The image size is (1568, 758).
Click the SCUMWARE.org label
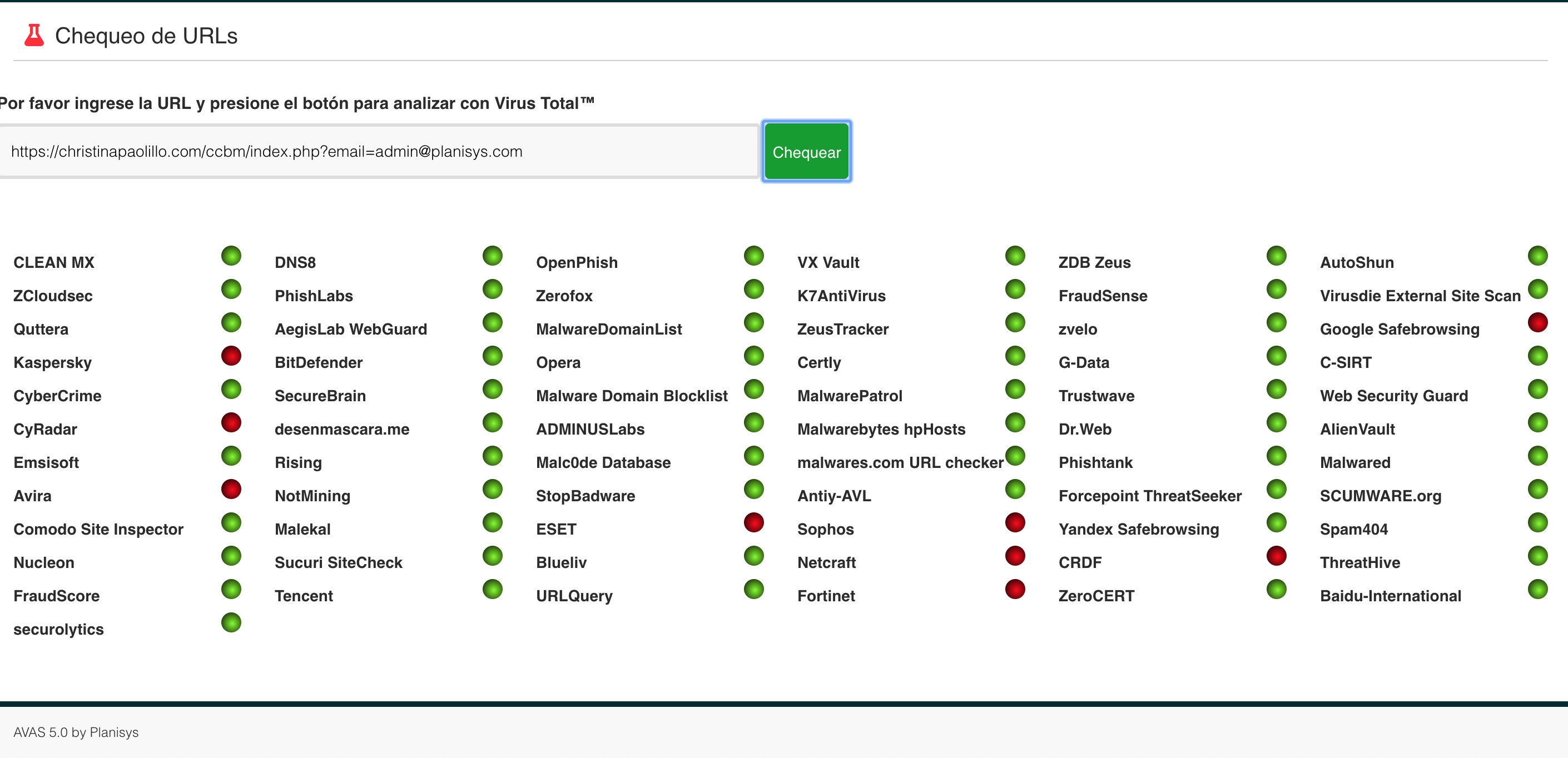click(1381, 496)
